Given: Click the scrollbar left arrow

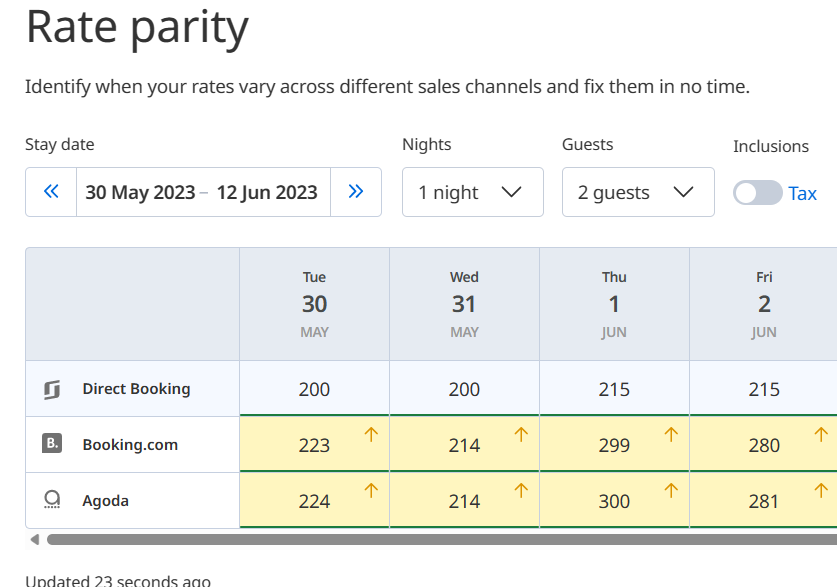Looking at the screenshot, I should 35,540.
